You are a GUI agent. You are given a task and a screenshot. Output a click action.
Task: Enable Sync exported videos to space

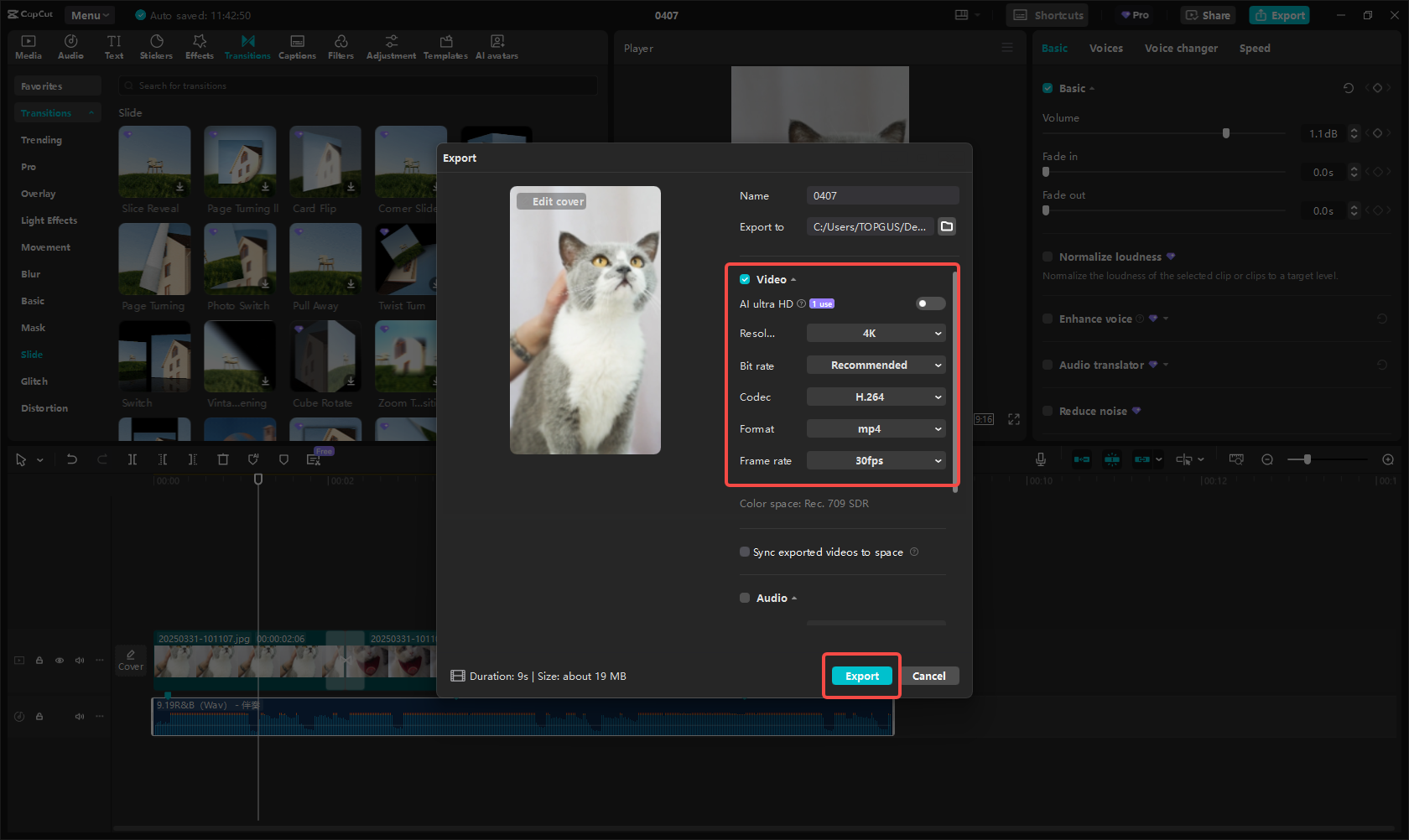click(x=745, y=552)
